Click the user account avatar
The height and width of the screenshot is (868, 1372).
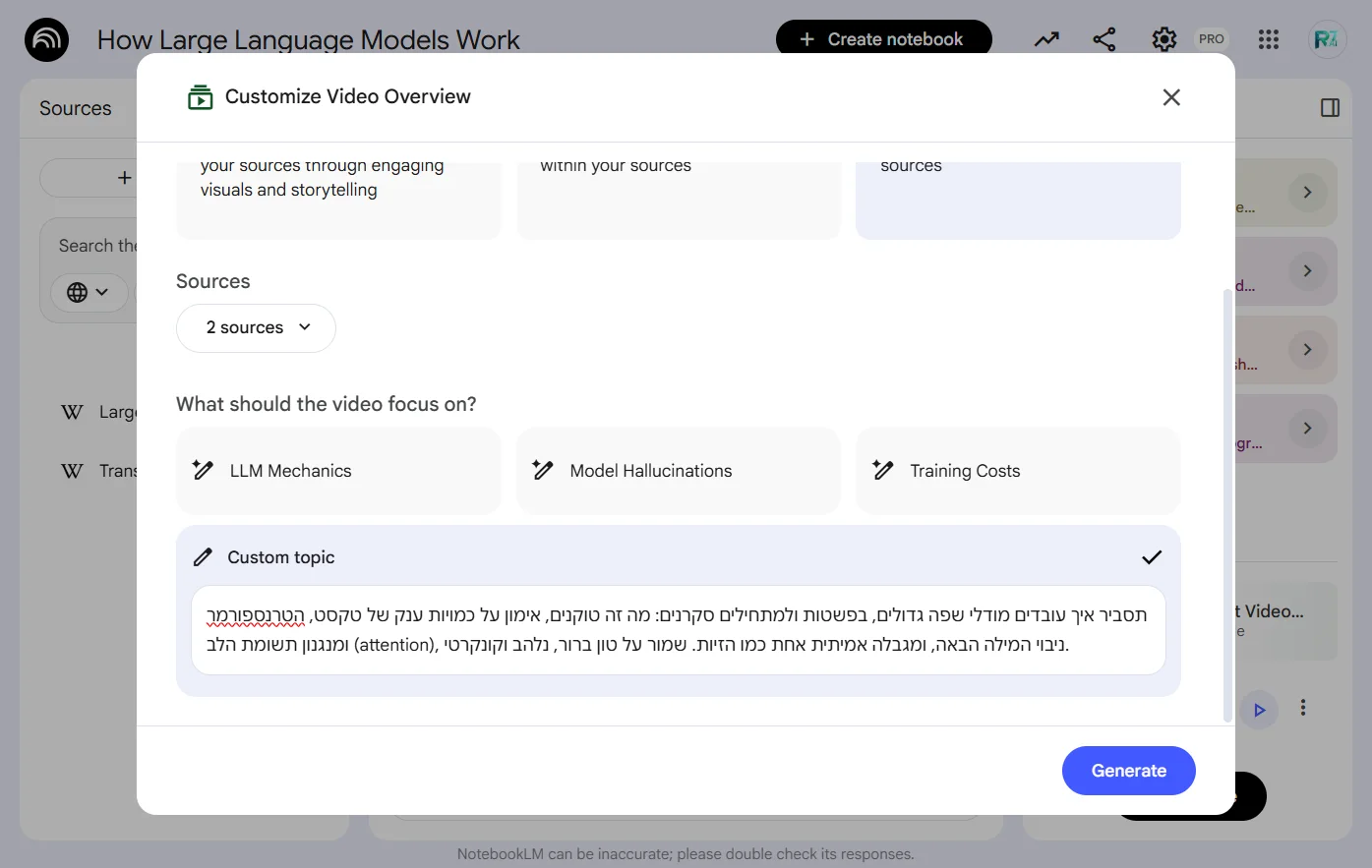pyautogui.click(x=1326, y=39)
